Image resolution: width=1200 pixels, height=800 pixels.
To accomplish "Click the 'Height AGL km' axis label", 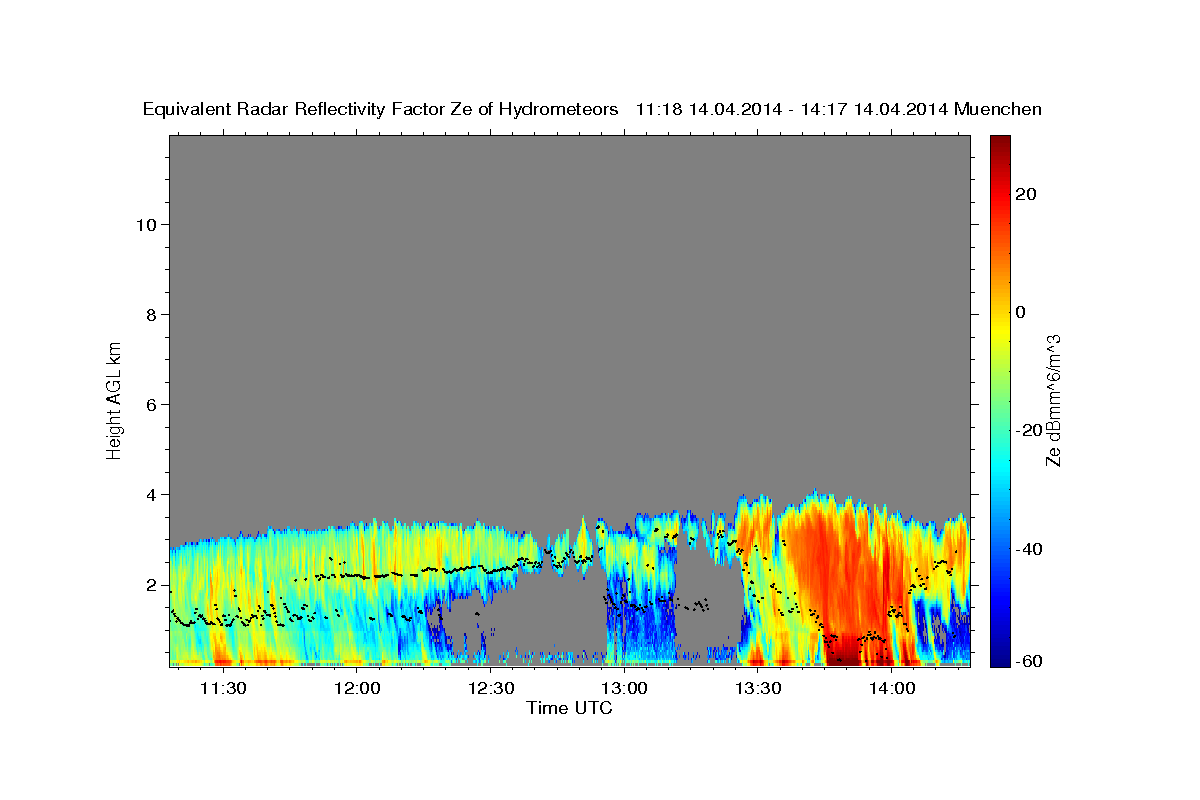I will click(115, 399).
